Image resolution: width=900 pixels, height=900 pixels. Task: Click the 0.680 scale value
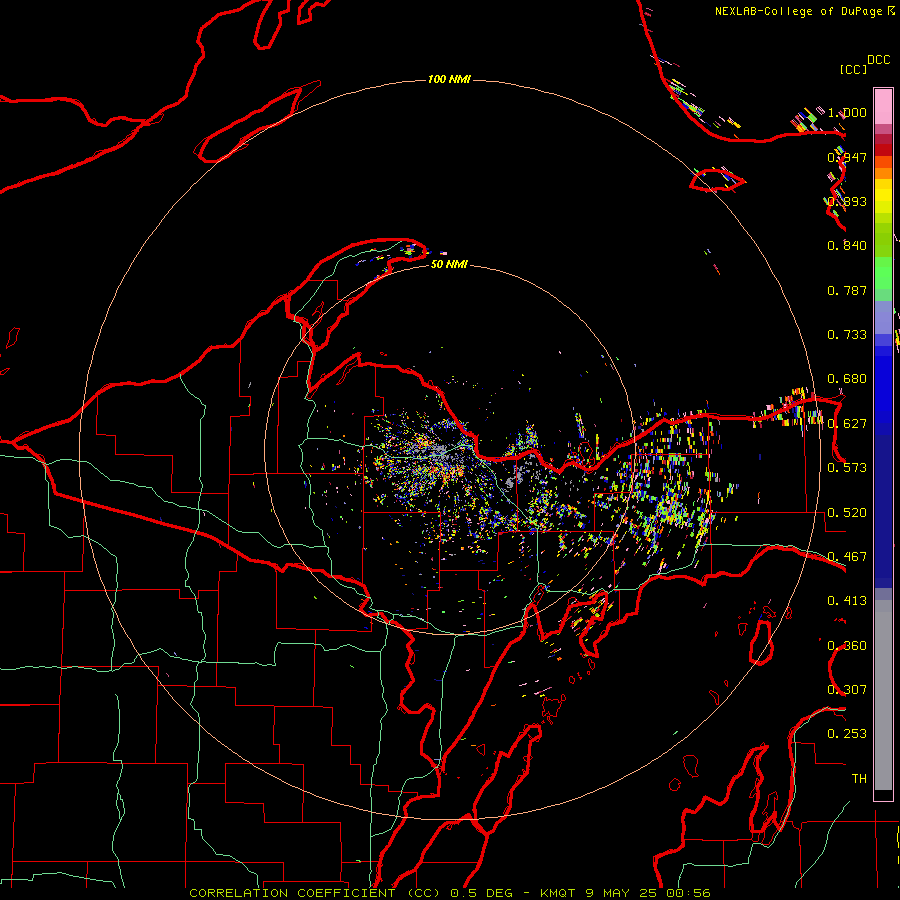(x=847, y=379)
